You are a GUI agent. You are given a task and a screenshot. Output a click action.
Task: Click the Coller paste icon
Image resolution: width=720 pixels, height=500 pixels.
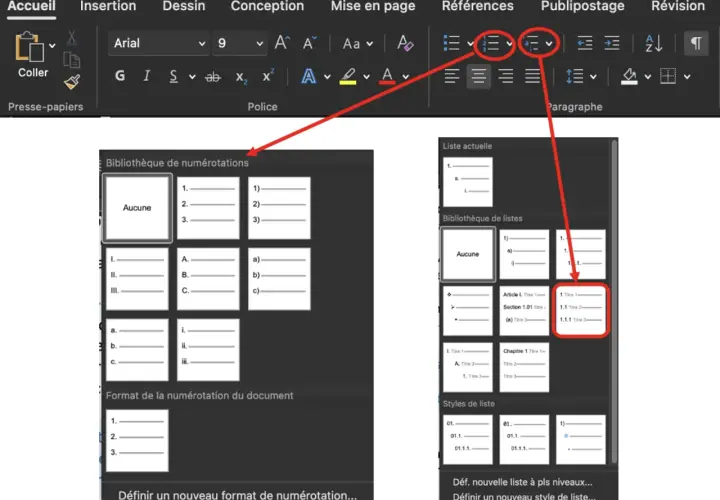point(29,47)
